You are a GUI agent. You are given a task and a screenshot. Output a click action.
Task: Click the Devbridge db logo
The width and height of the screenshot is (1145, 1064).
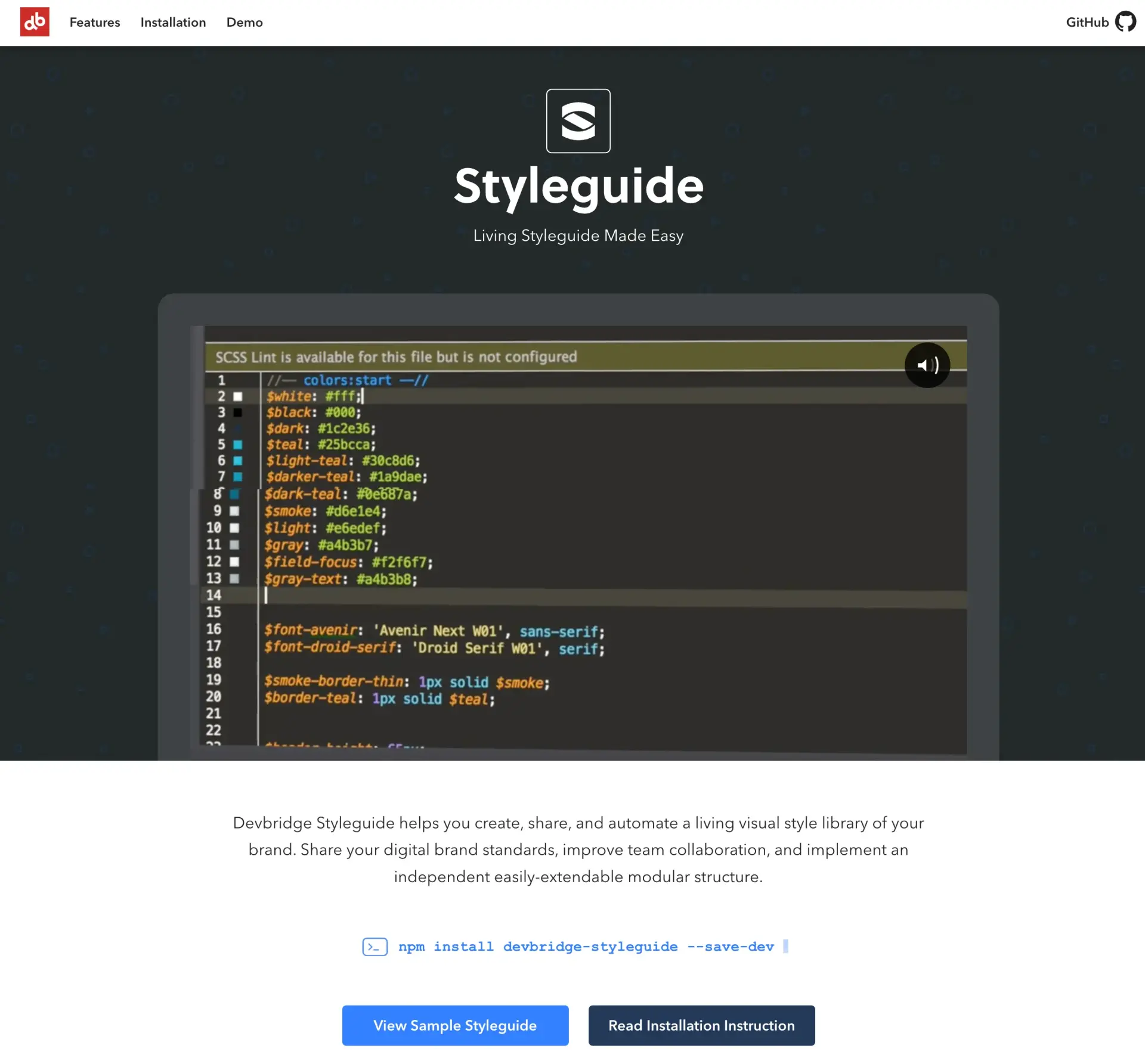click(35, 22)
